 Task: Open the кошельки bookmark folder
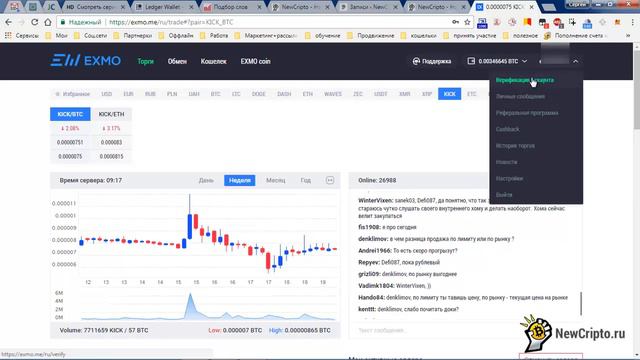[420, 36]
